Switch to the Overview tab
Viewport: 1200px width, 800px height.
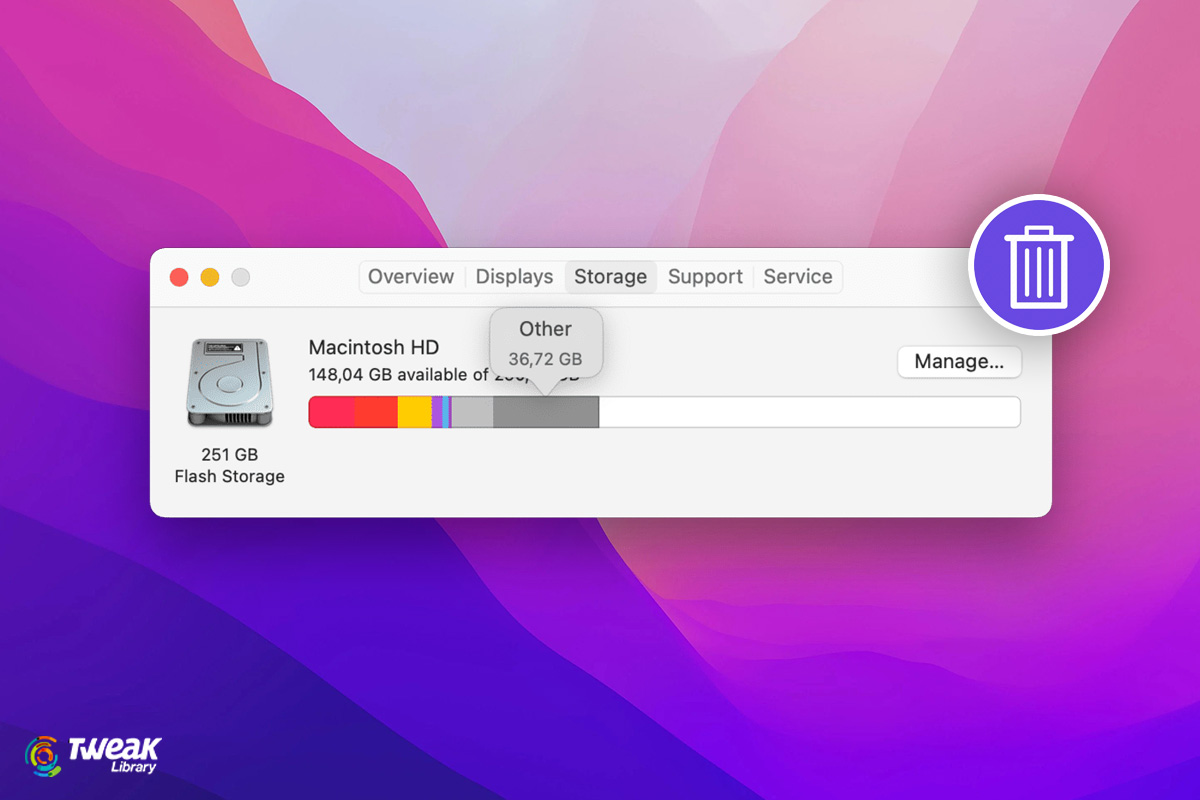tap(411, 277)
